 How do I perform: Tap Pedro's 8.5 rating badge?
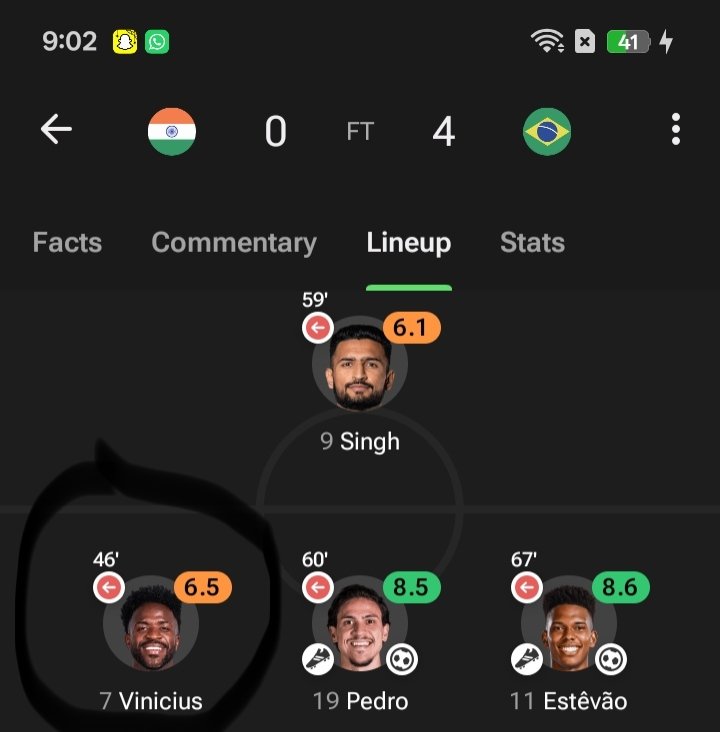click(411, 587)
